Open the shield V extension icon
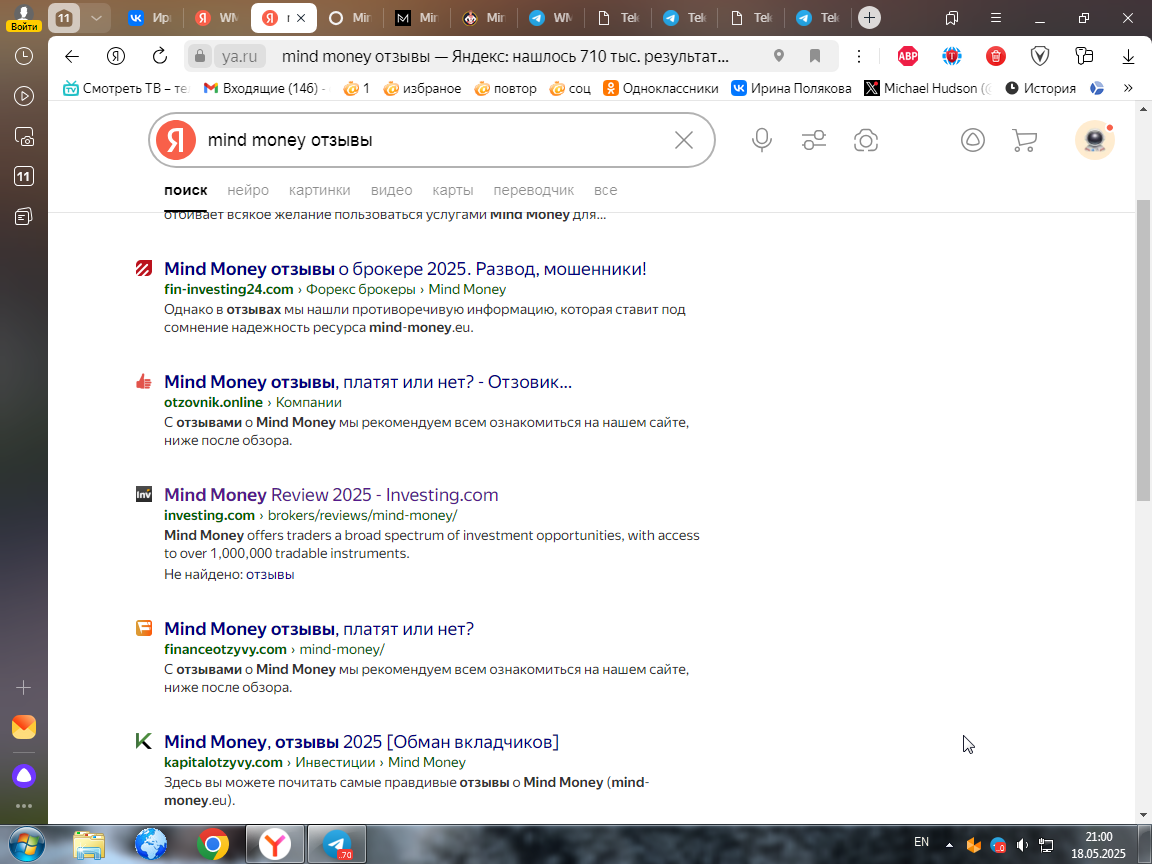 click(x=1040, y=56)
